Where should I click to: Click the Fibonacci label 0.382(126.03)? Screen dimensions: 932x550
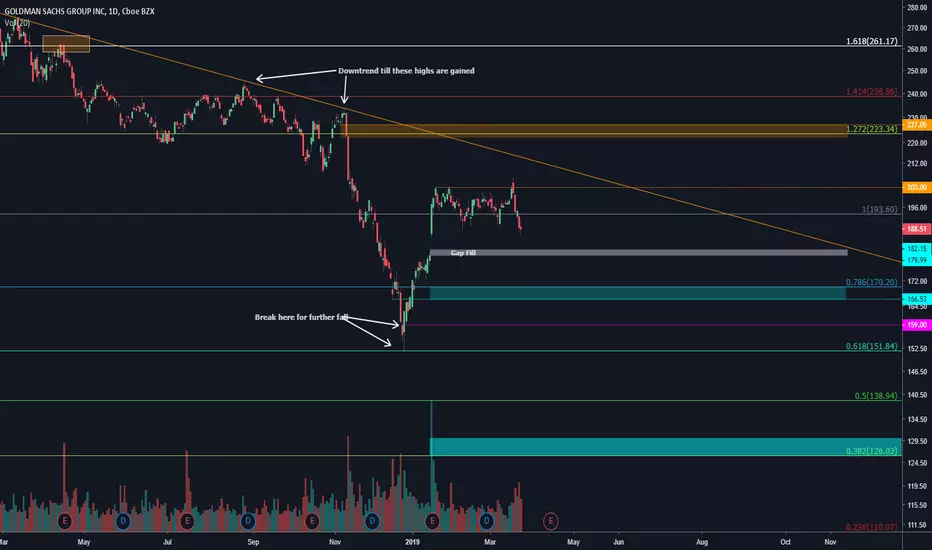871,451
